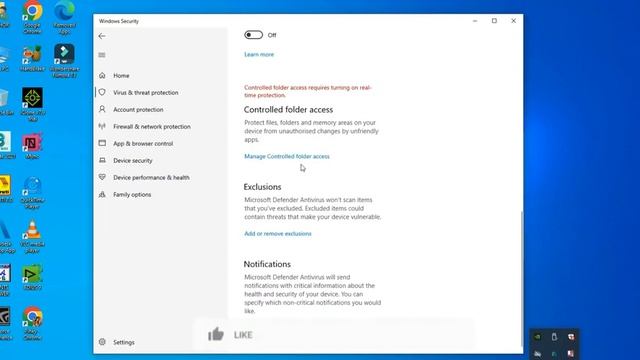Open Settings in the sidebar
The image size is (640, 360).
point(124,342)
